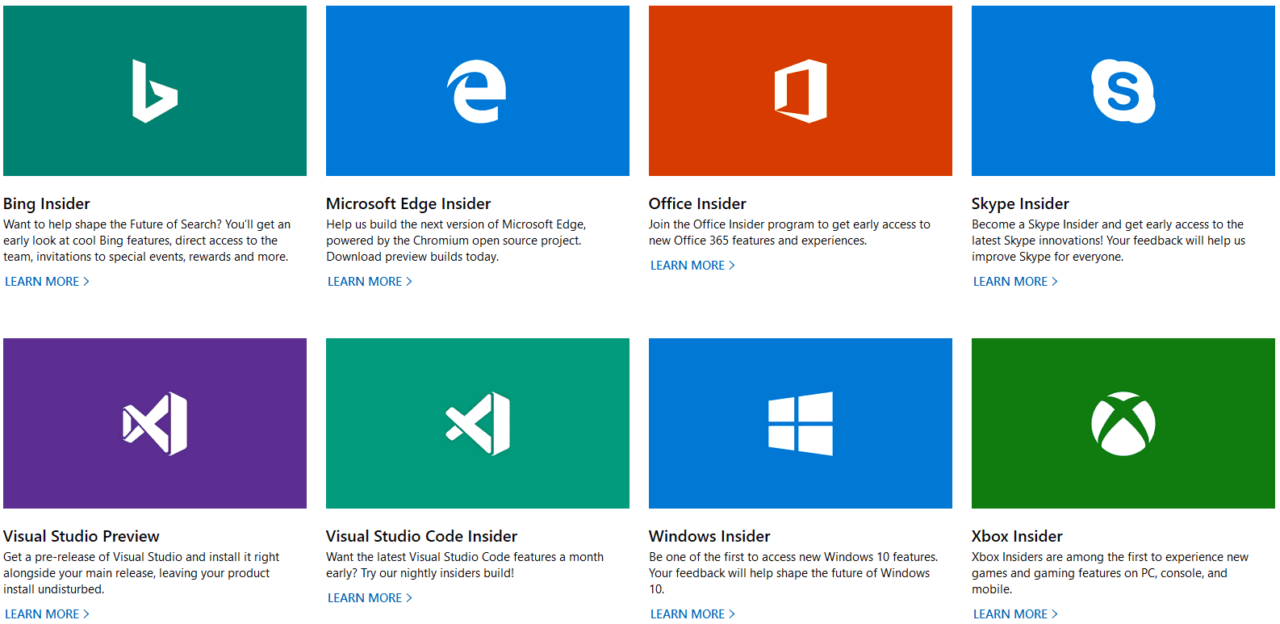Open Learn More under Bing Insider
1280x624 pixels.
coord(47,282)
